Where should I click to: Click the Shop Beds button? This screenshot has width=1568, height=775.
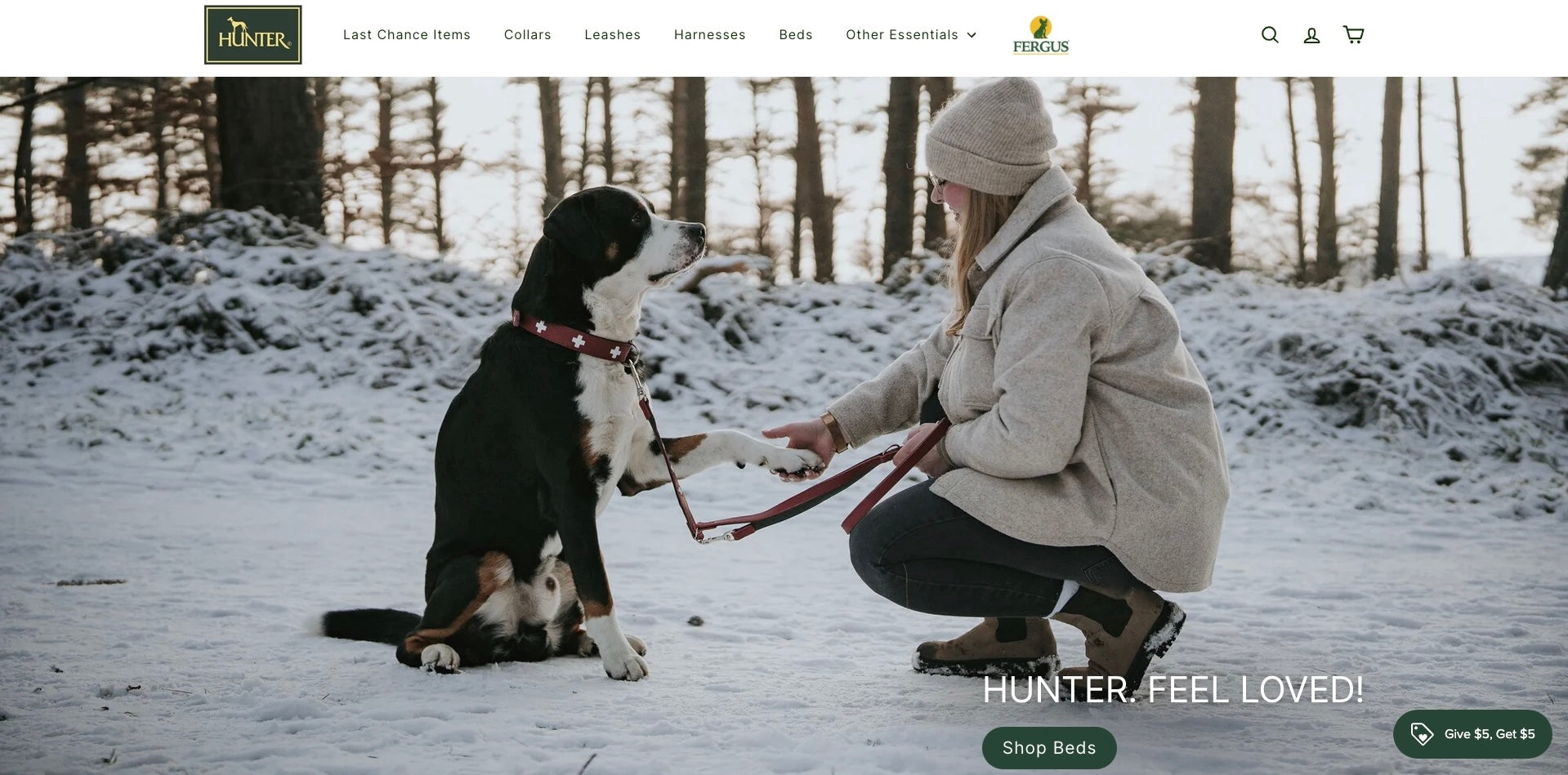(1049, 747)
